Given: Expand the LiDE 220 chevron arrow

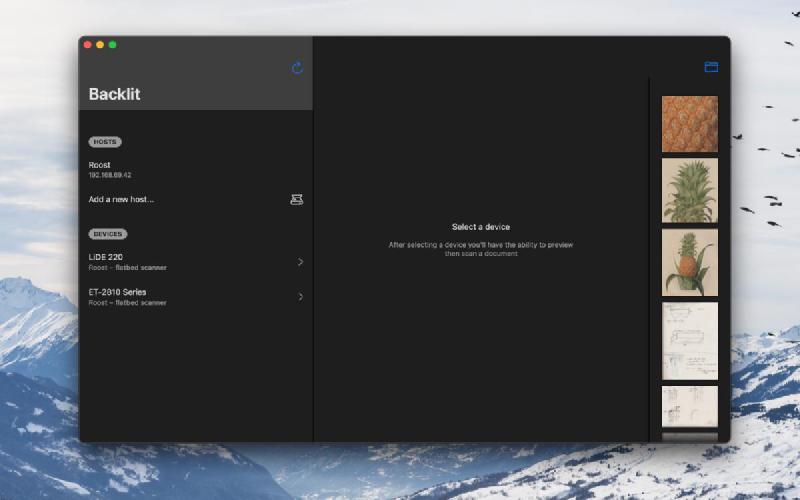Looking at the screenshot, I should pos(300,262).
